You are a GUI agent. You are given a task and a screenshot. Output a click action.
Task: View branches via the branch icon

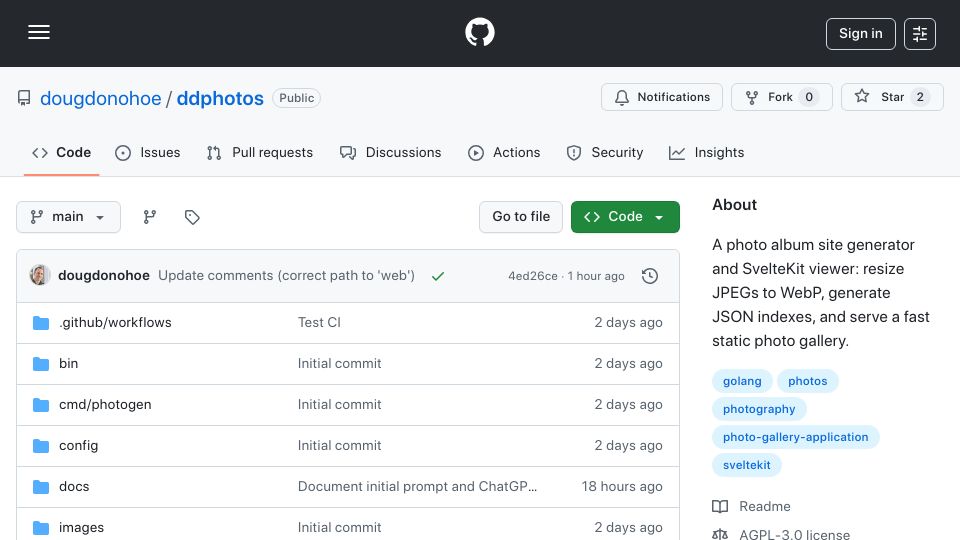(150, 217)
